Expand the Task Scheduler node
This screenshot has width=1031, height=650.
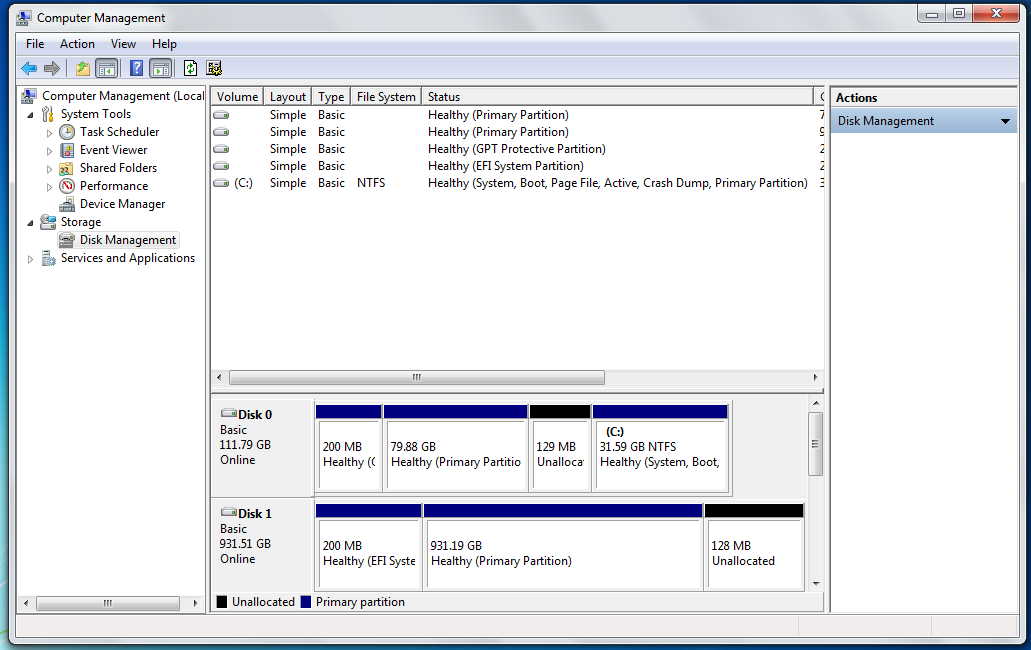point(49,133)
